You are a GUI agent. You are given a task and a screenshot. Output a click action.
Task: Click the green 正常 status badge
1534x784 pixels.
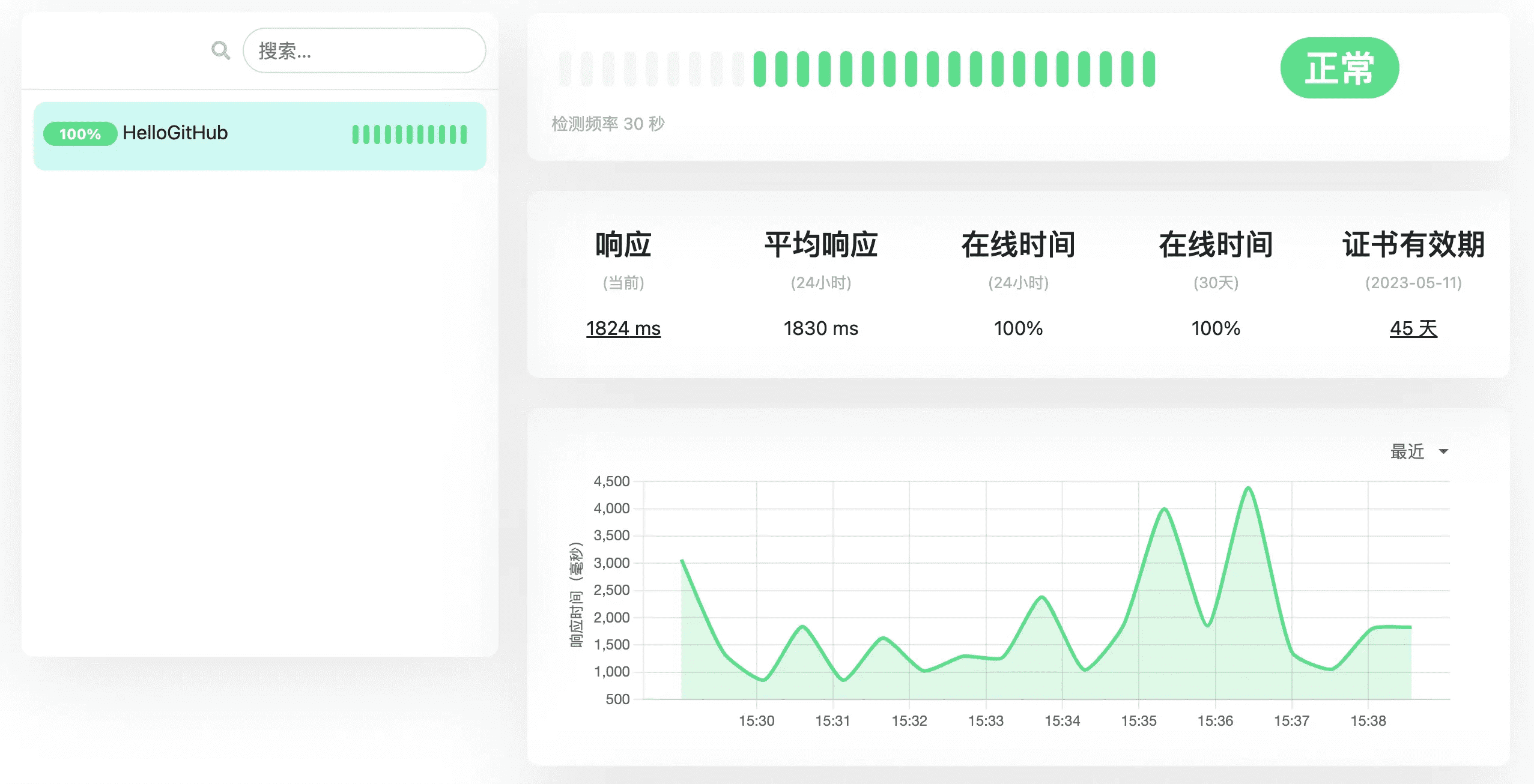[x=1339, y=68]
